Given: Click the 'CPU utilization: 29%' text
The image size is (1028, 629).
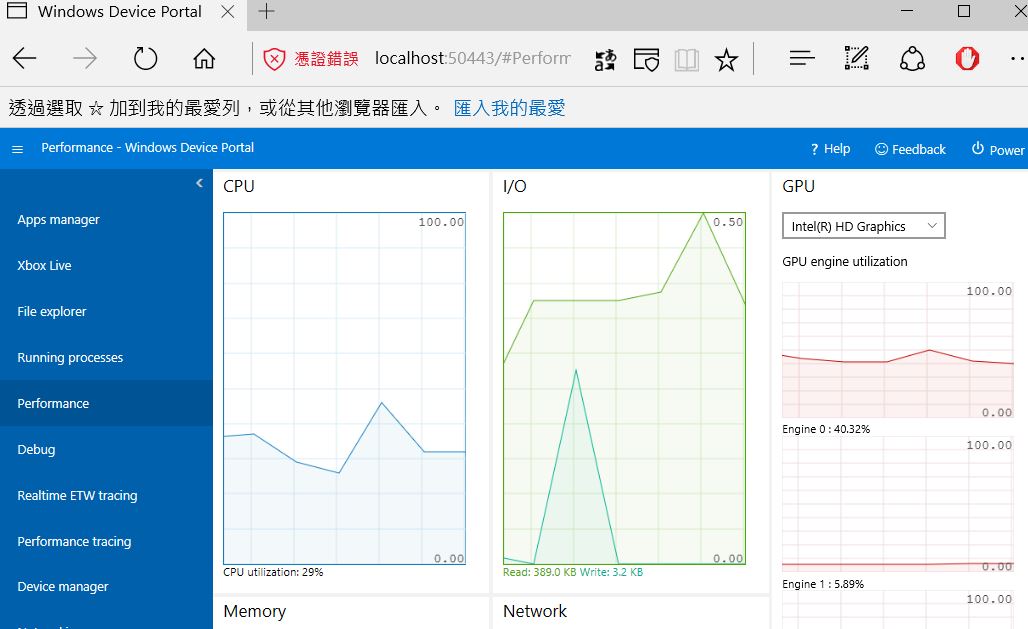Looking at the screenshot, I should pyautogui.click(x=273, y=572).
